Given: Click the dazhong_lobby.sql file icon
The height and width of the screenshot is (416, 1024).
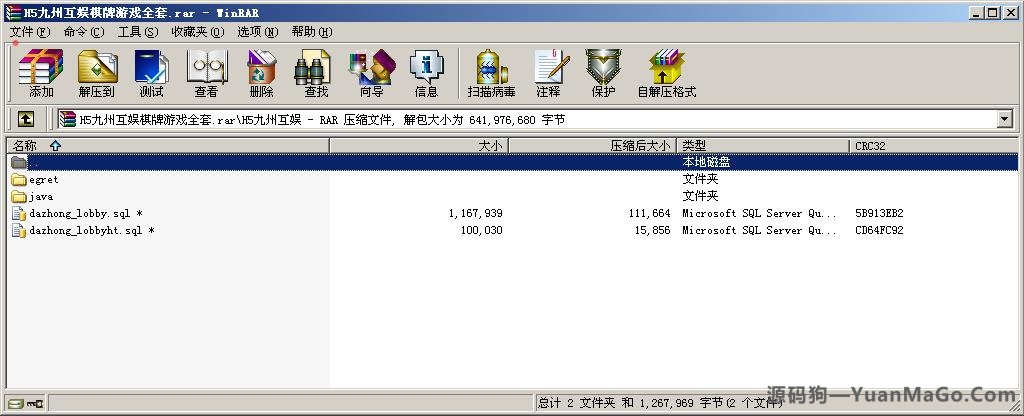Looking at the screenshot, I should (19, 214).
